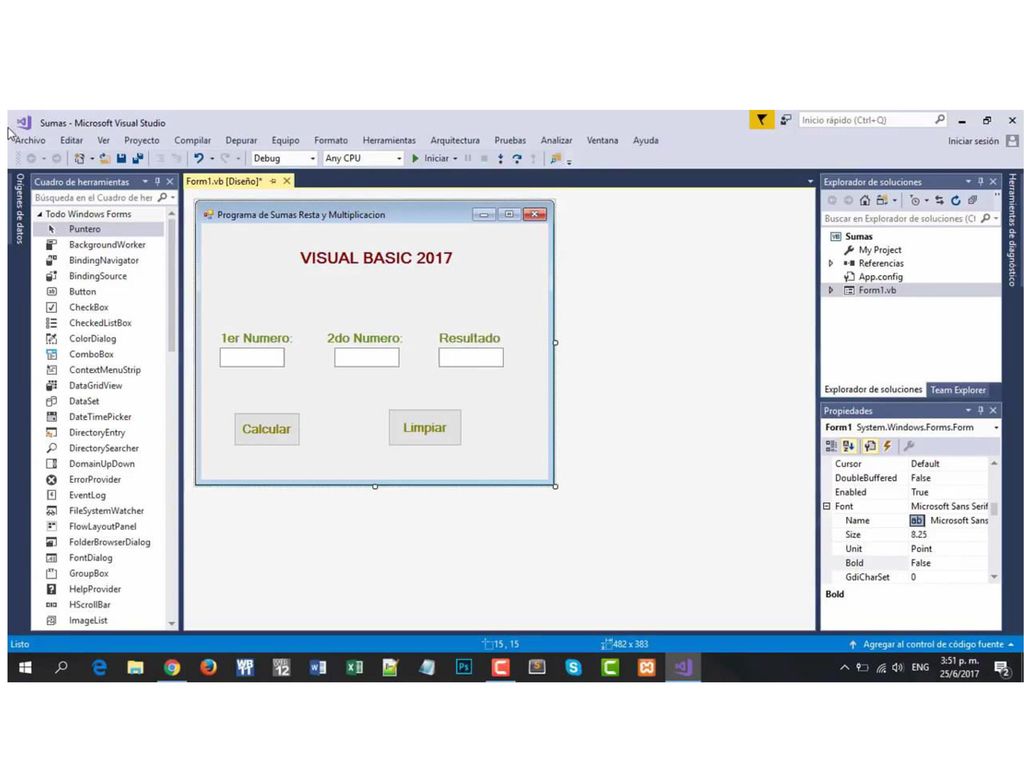The image size is (1024, 768).
Task: Open Chrome from the Windows taskbar
Action: pyautogui.click(x=172, y=667)
